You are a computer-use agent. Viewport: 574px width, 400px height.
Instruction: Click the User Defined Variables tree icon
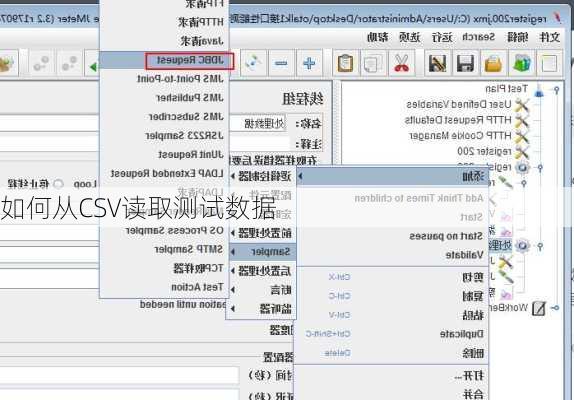[522, 105]
